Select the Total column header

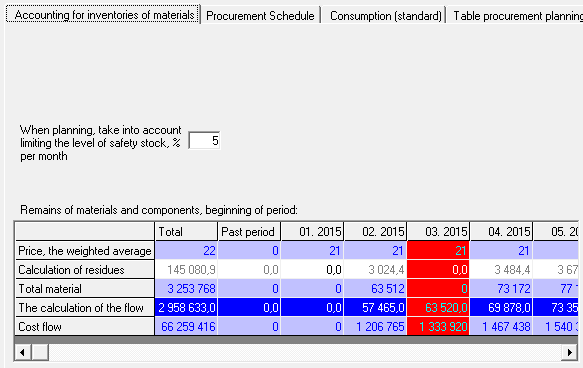tap(186, 232)
